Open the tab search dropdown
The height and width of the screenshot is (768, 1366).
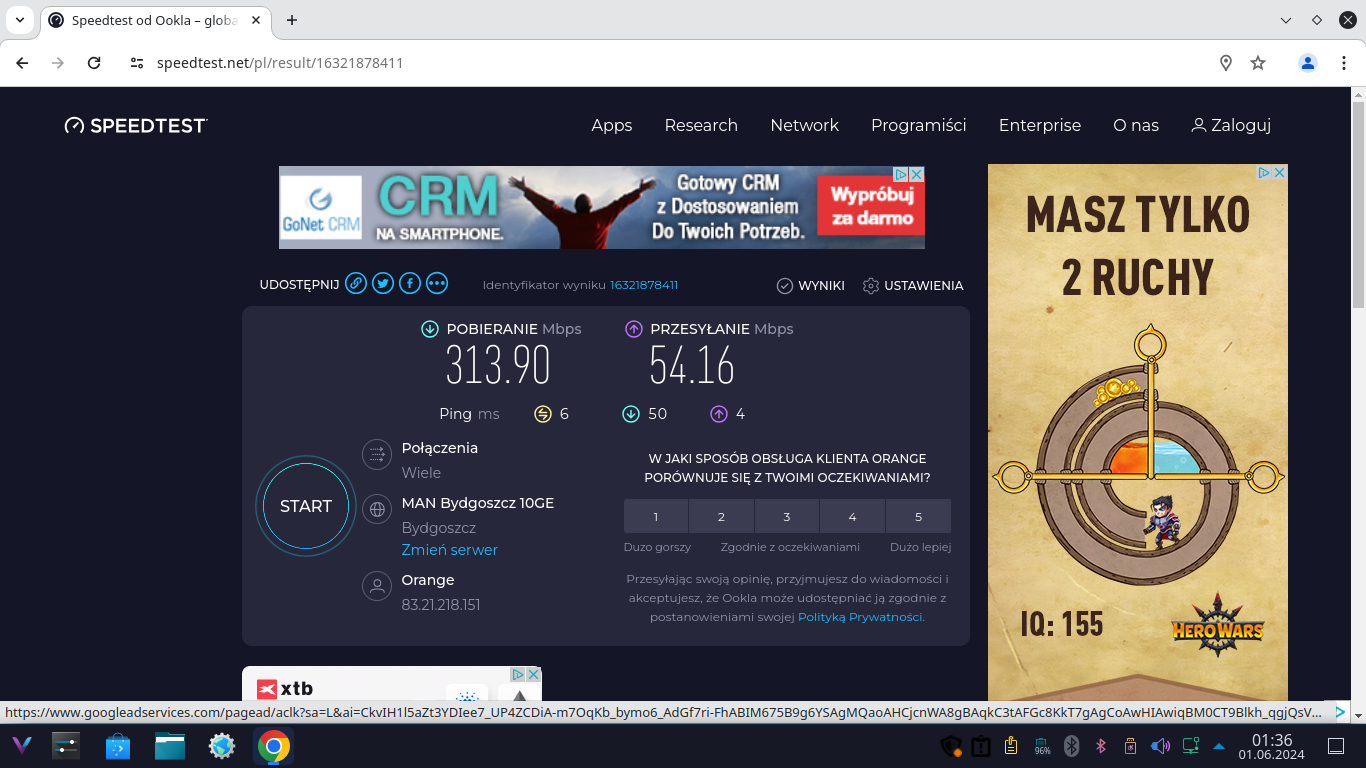tap(19, 20)
